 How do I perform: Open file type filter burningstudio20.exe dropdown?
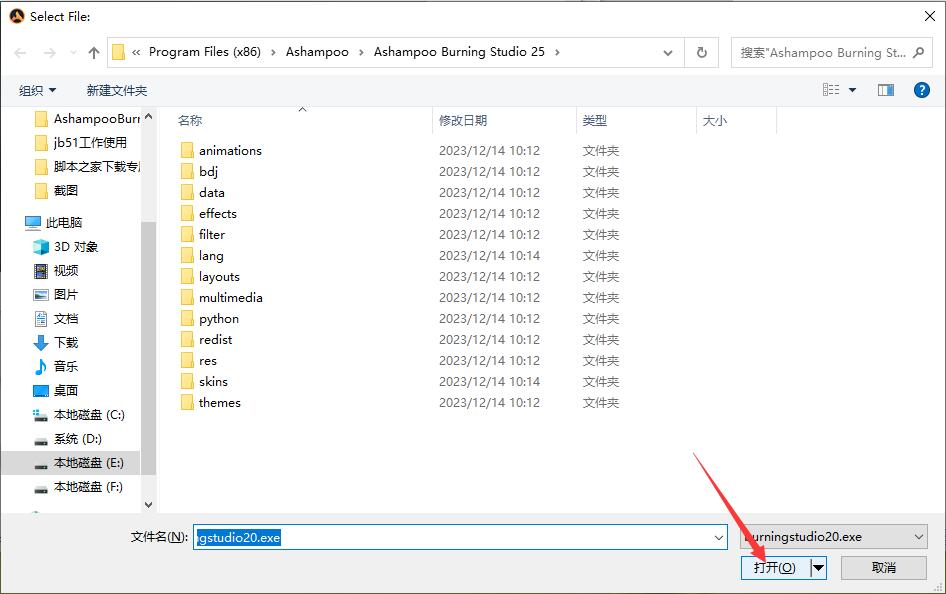click(834, 537)
